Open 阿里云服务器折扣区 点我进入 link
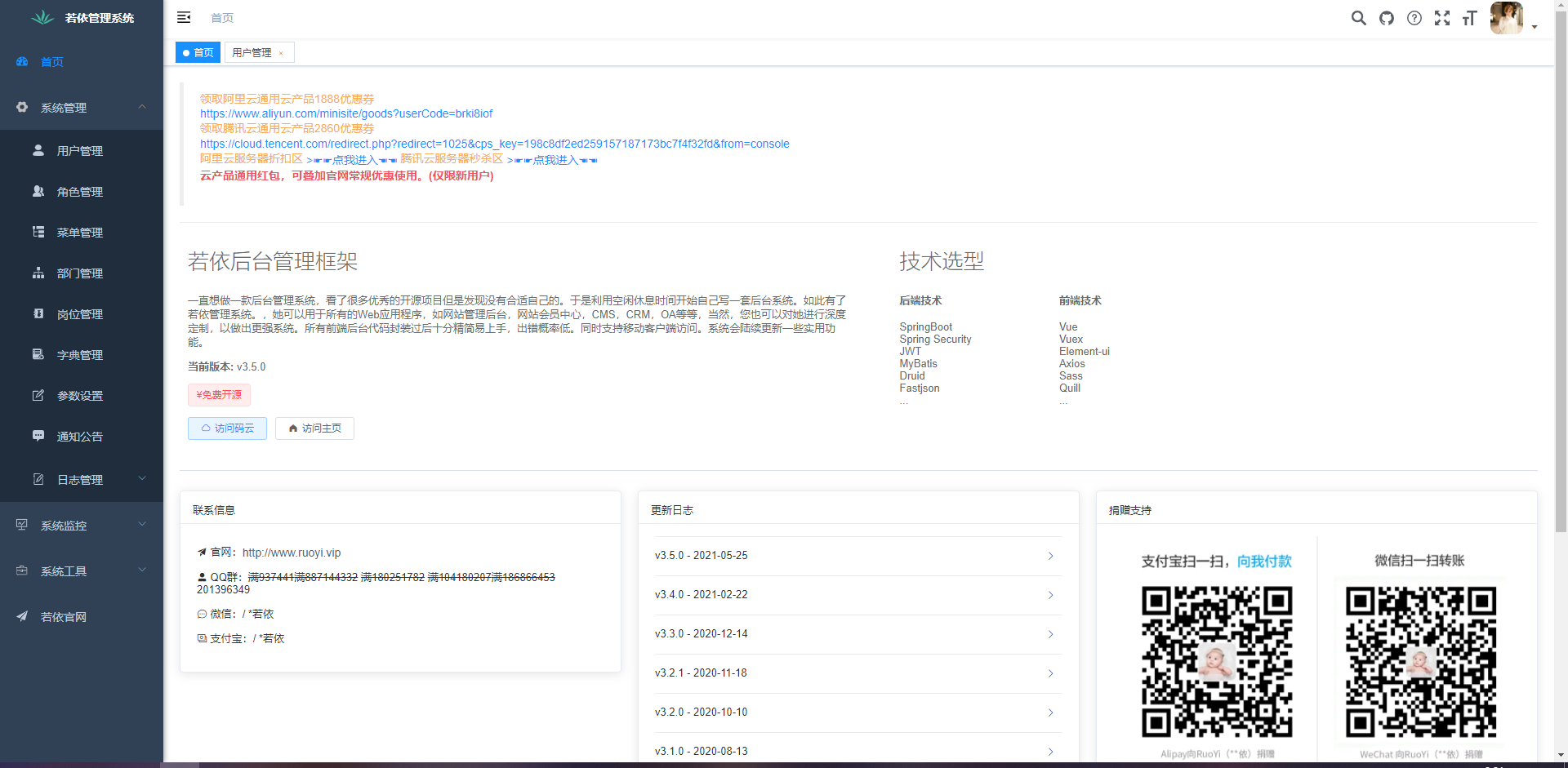 (x=352, y=160)
